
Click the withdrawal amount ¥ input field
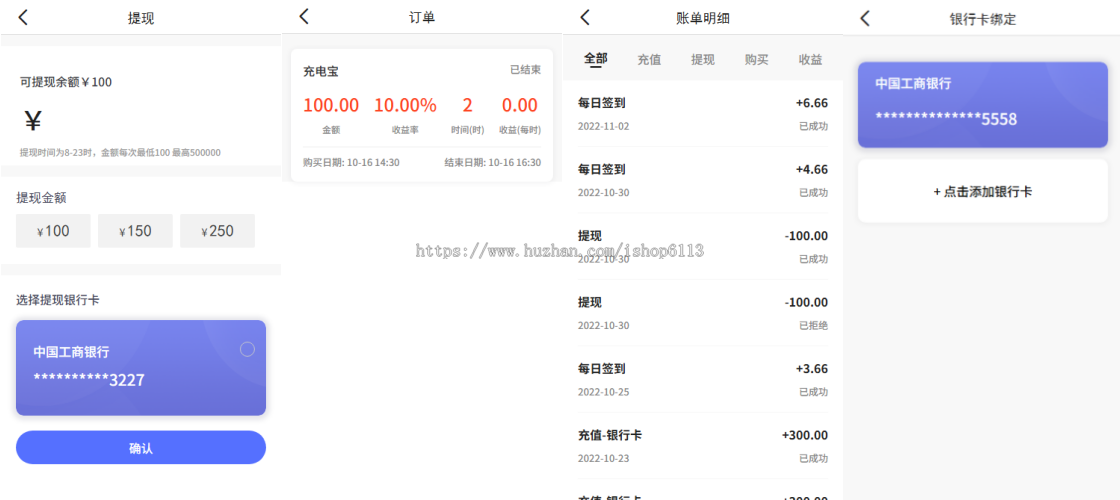pyautogui.click(x=141, y=121)
